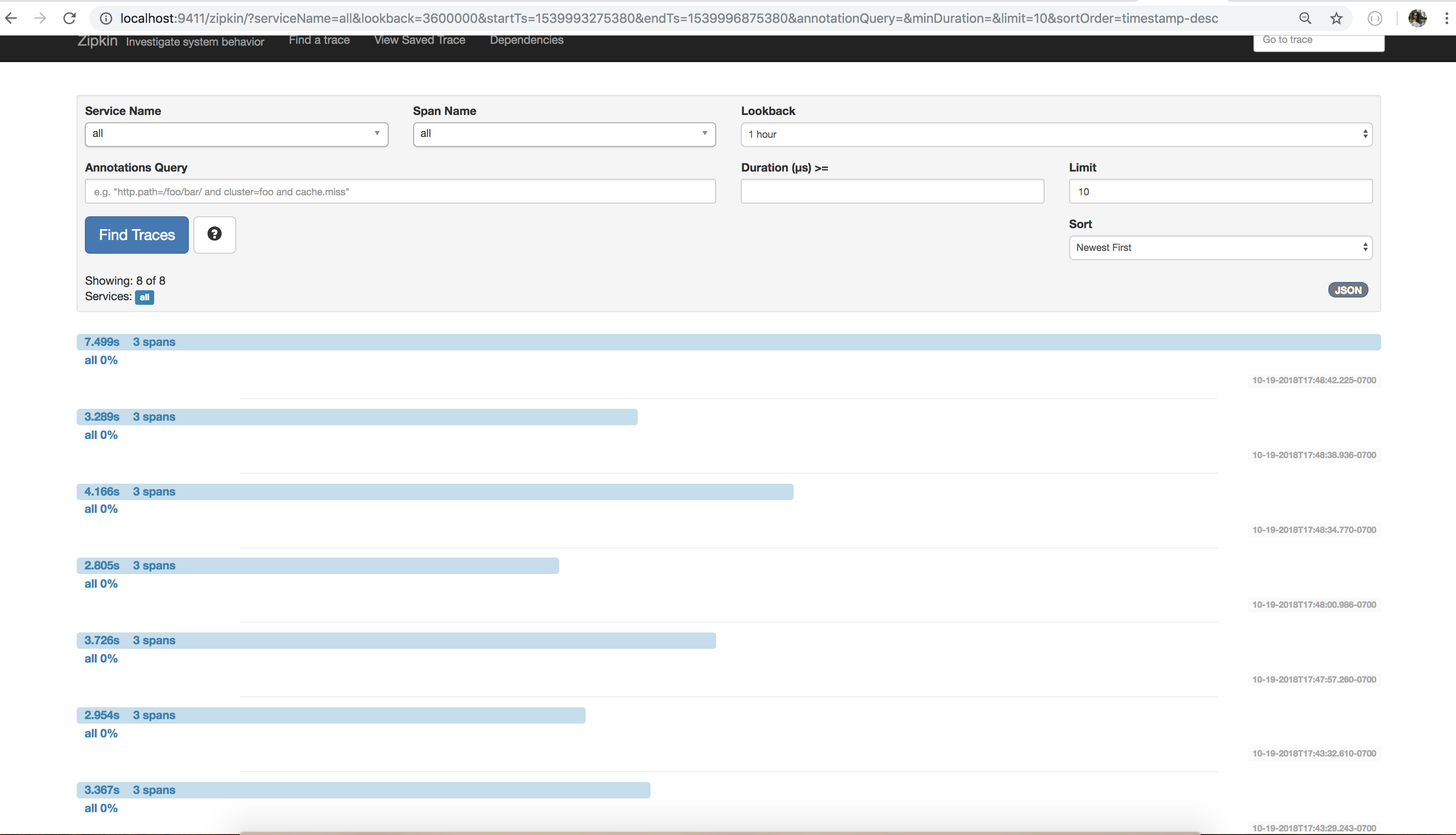Click the site information icon in address bar

point(106,18)
